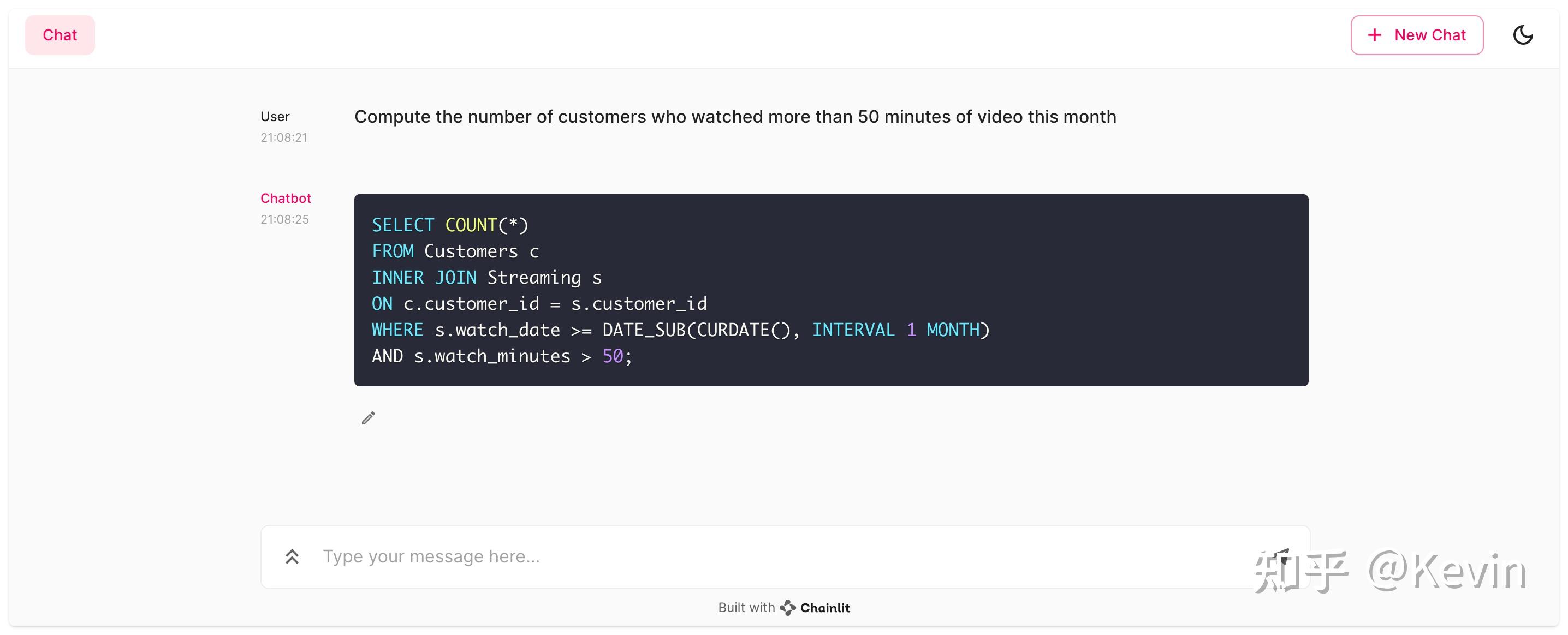Click the User author label
The width and height of the screenshot is (1568, 635).
275,116
